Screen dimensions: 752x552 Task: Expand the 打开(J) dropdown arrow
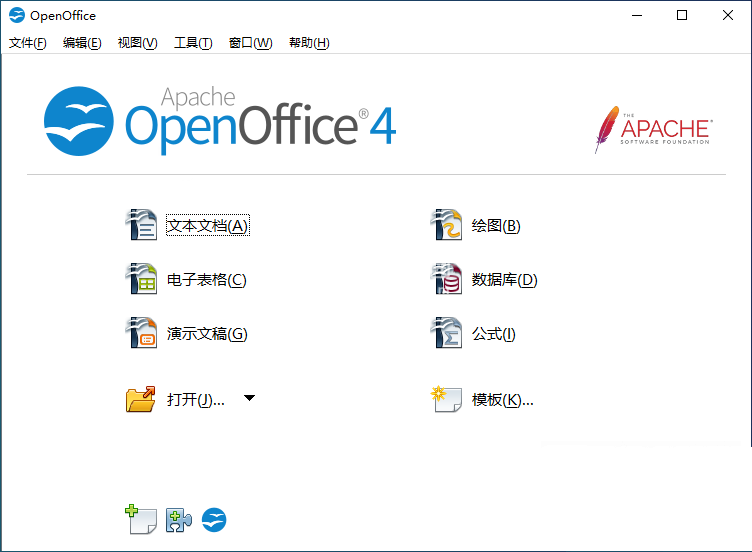(x=249, y=398)
